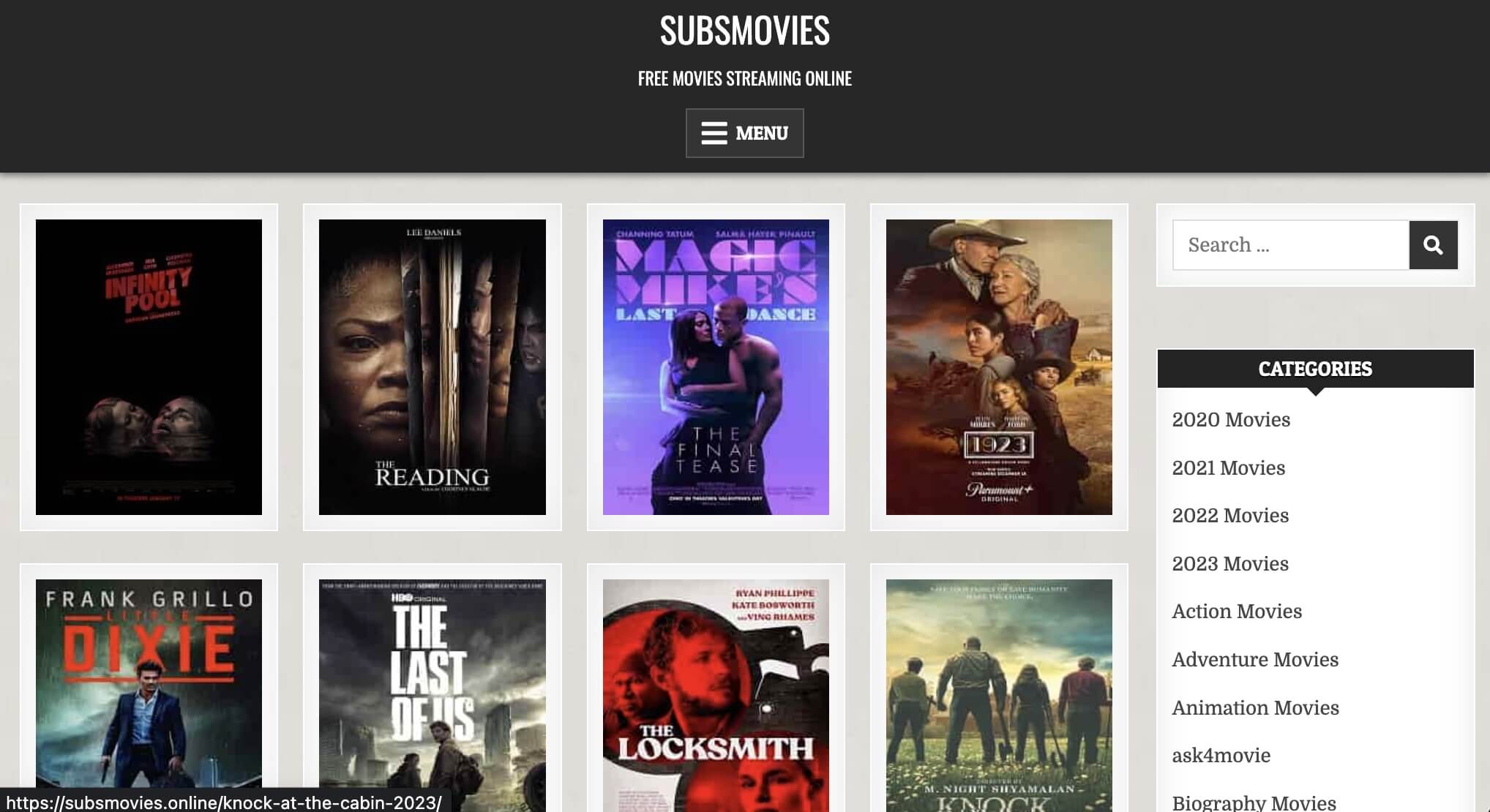Screen dimensions: 1490x812
Task: Click into the Search input field
Action: pos(1291,245)
